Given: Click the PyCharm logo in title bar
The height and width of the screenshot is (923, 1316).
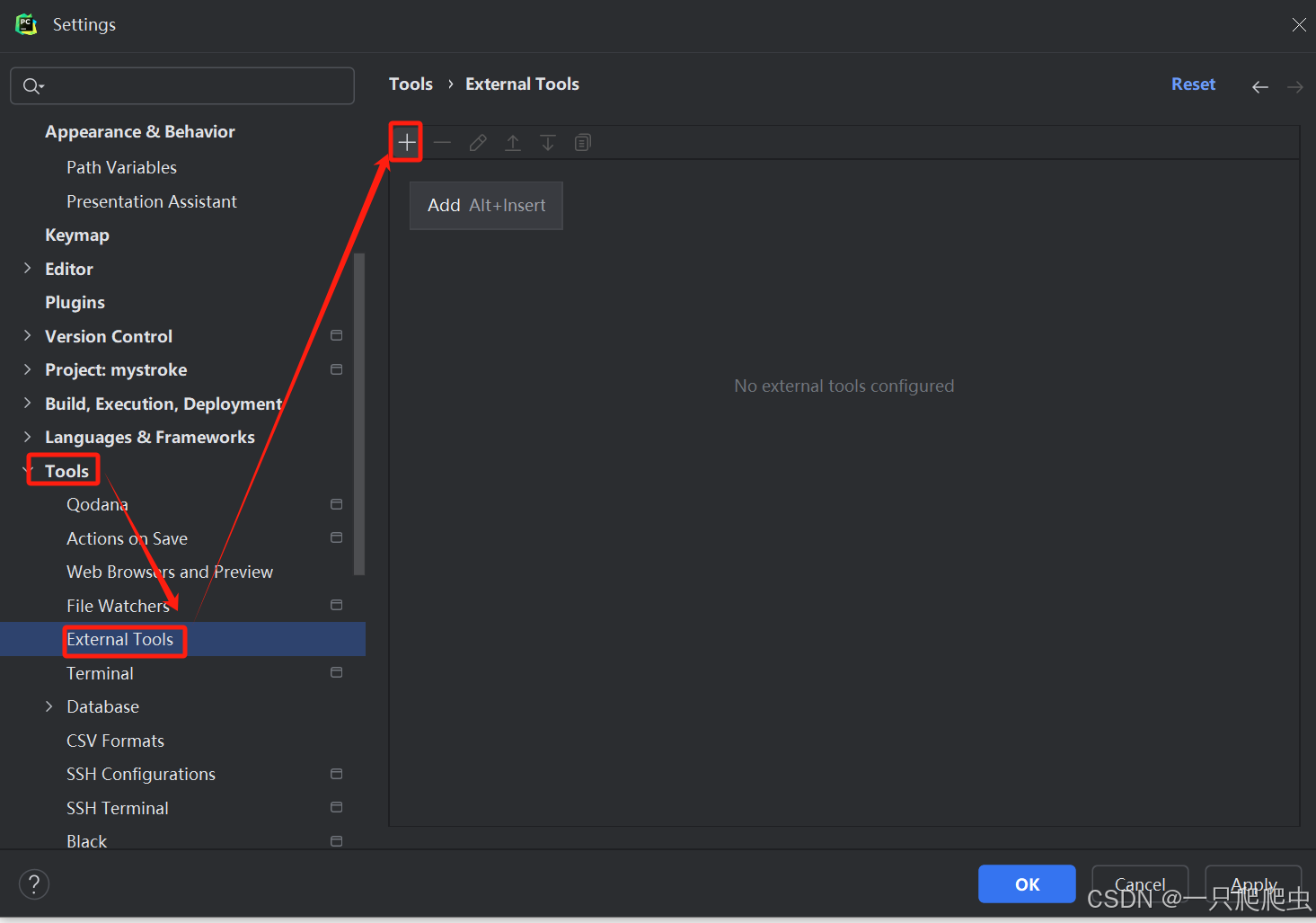Looking at the screenshot, I should [26, 24].
